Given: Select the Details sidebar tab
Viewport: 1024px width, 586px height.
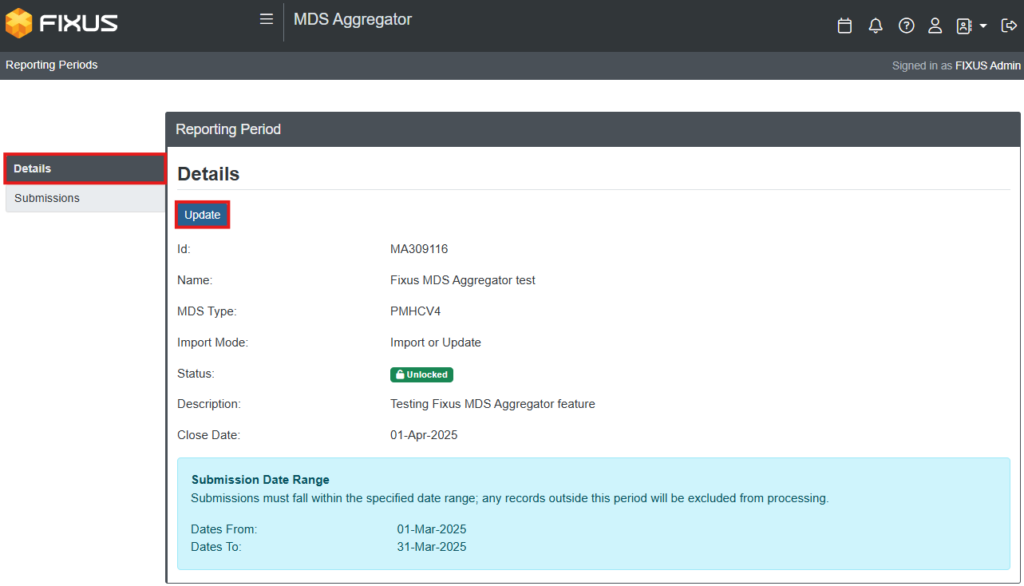Looking at the screenshot, I should tap(85, 169).
